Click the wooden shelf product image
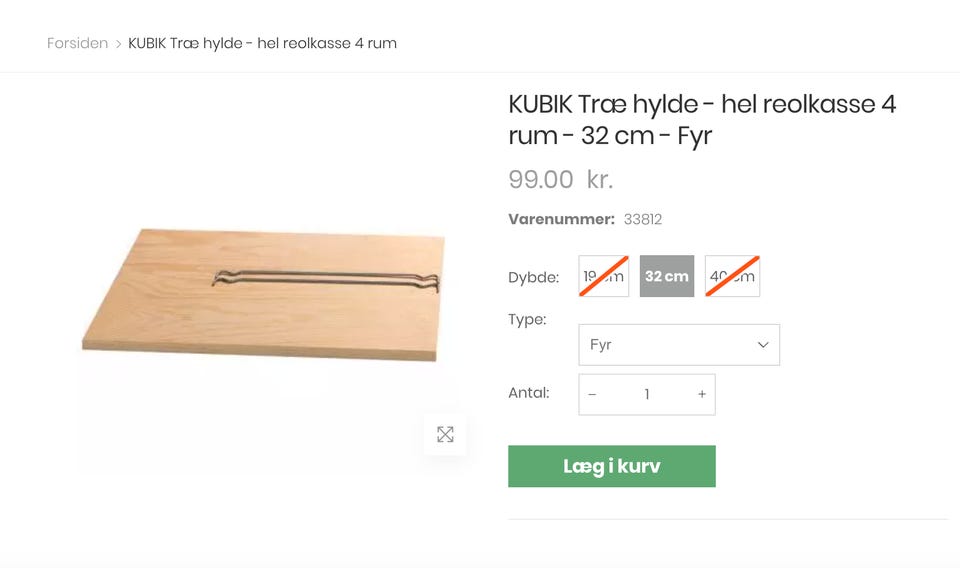The image size is (960, 568). (263, 294)
